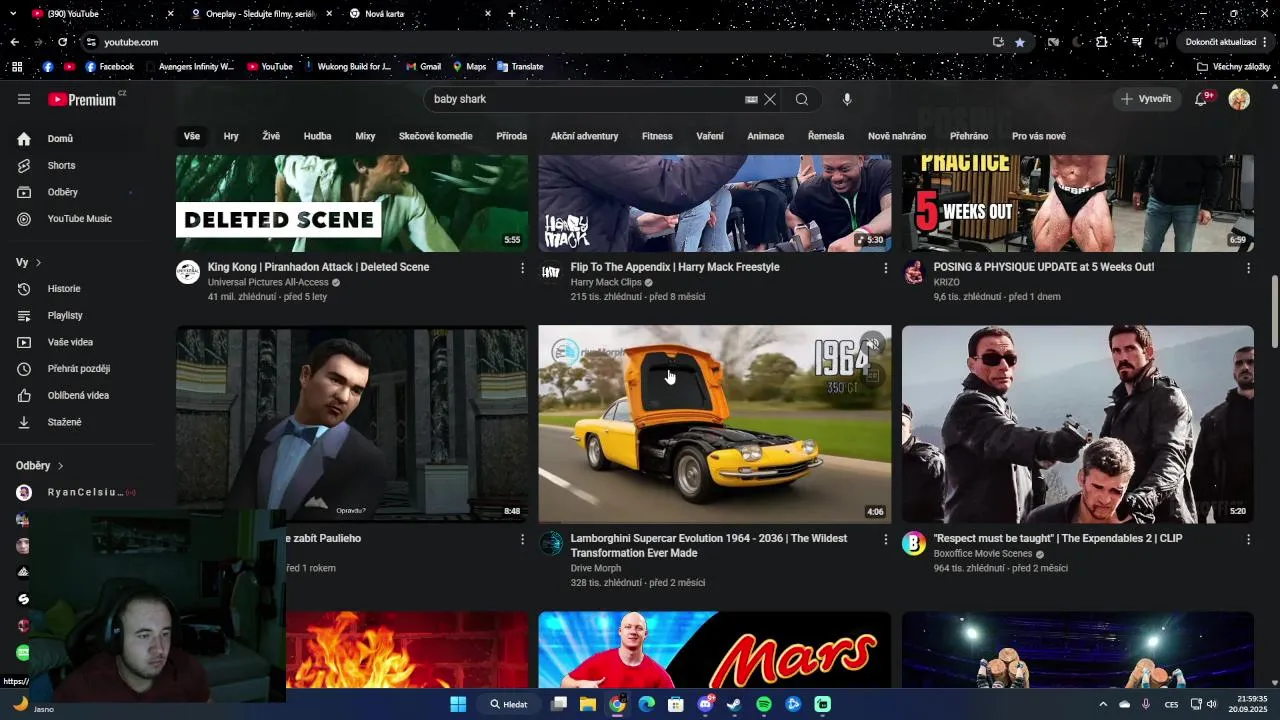The width and height of the screenshot is (1280, 720).
Task: Open File Explorer from taskbar
Action: 588,704
